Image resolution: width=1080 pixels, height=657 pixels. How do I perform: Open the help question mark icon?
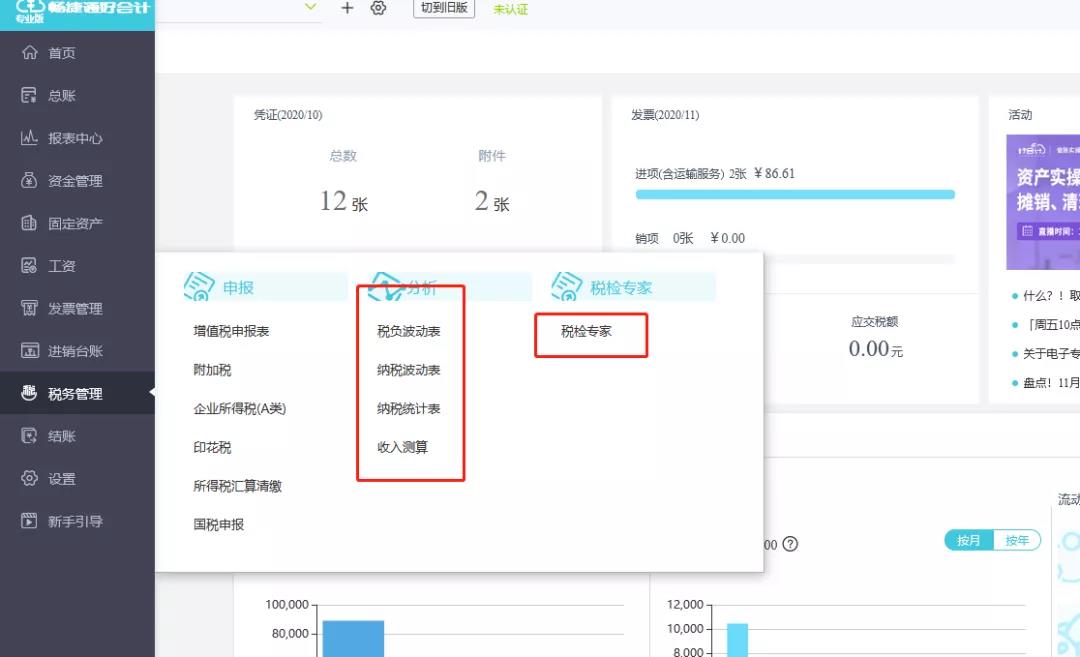[791, 544]
